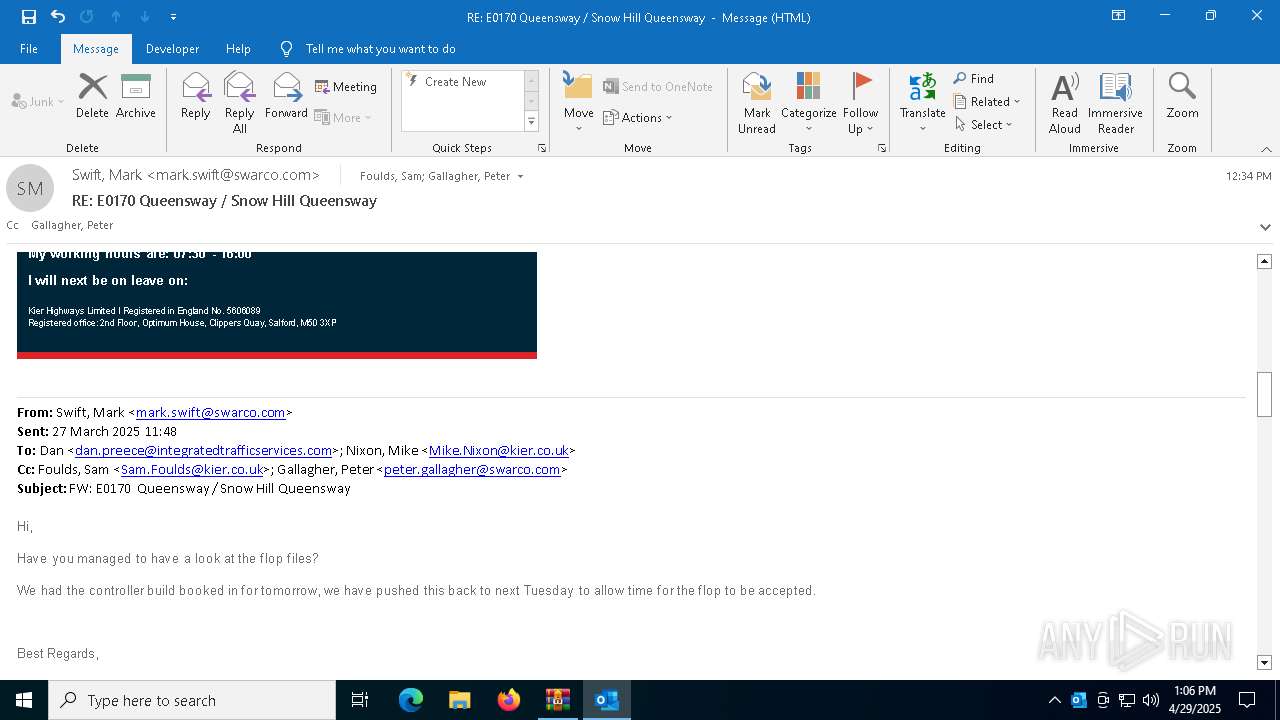Delete this email message
Viewport: 1280px width, 720px height.
pos(92,96)
